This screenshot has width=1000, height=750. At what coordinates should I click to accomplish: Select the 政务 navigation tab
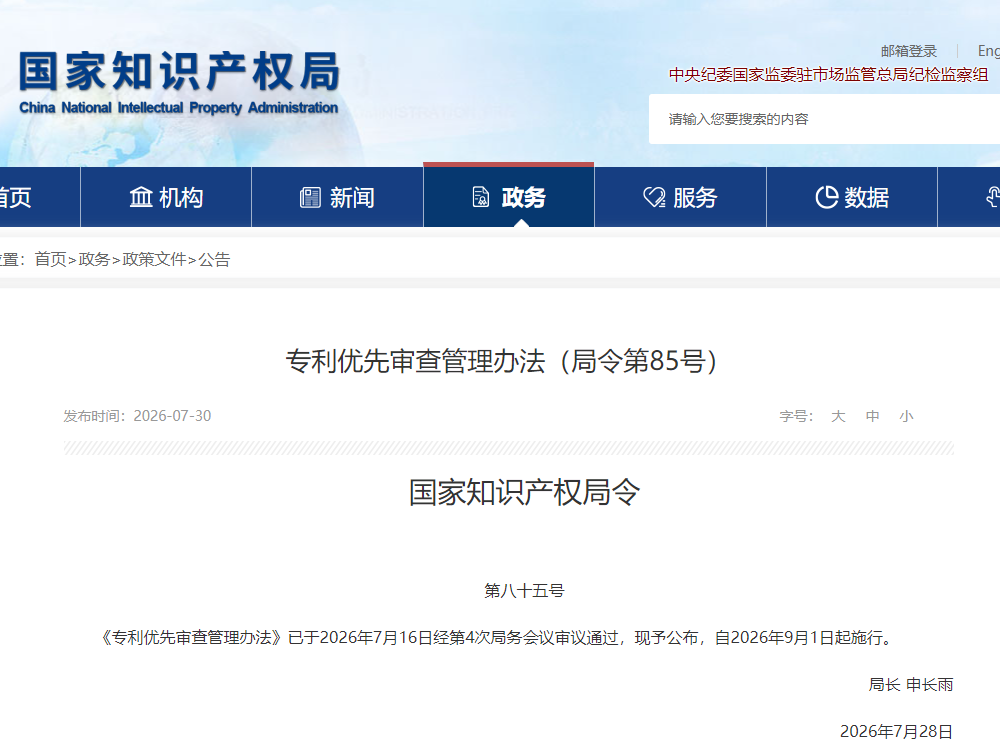coord(509,195)
